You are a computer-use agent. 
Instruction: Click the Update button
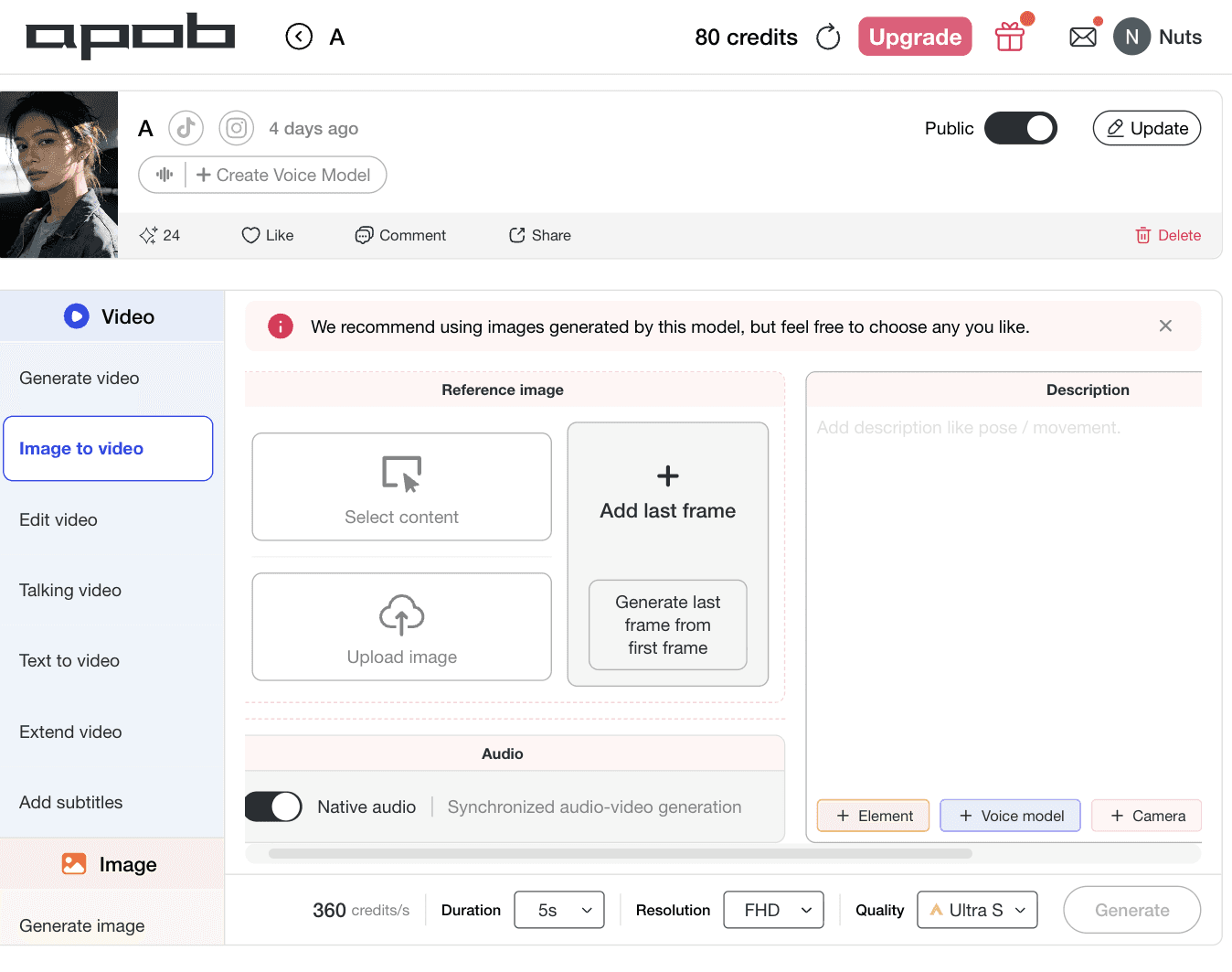(1147, 128)
